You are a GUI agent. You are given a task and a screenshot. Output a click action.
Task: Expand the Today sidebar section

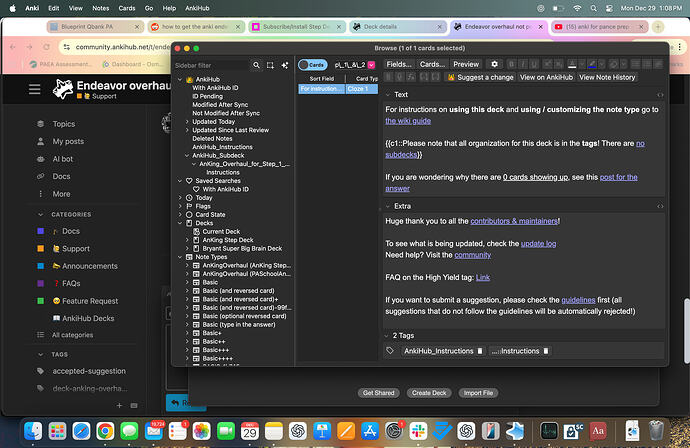(x=180, y=198)
